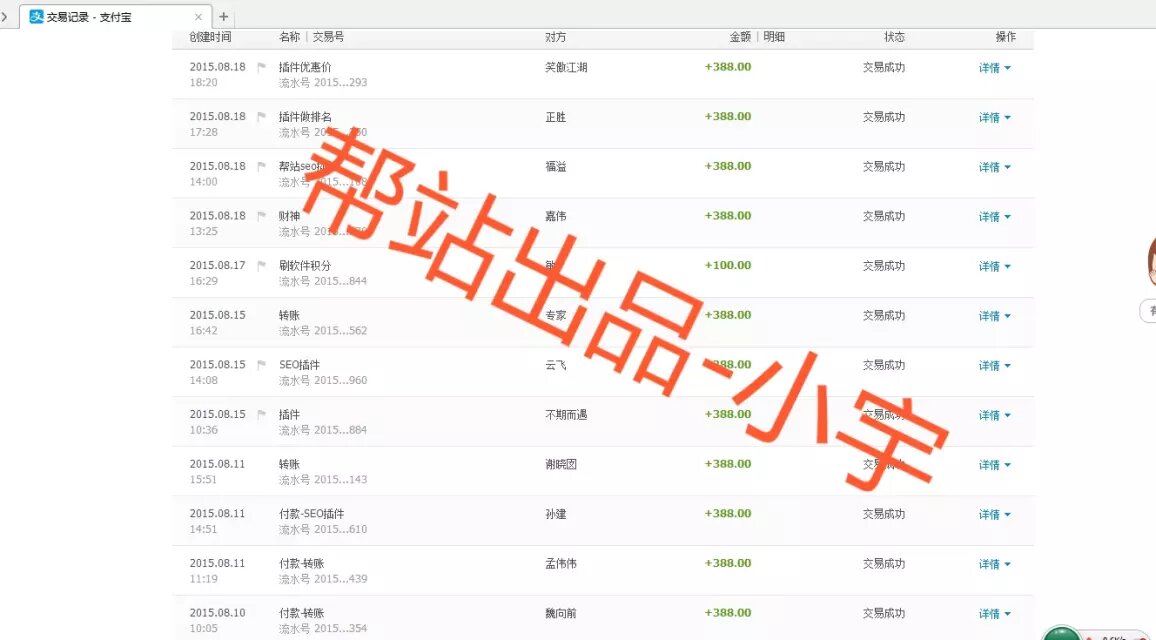Select the 明细 column header option
The image size is (1156, 640).
[774, 37]
